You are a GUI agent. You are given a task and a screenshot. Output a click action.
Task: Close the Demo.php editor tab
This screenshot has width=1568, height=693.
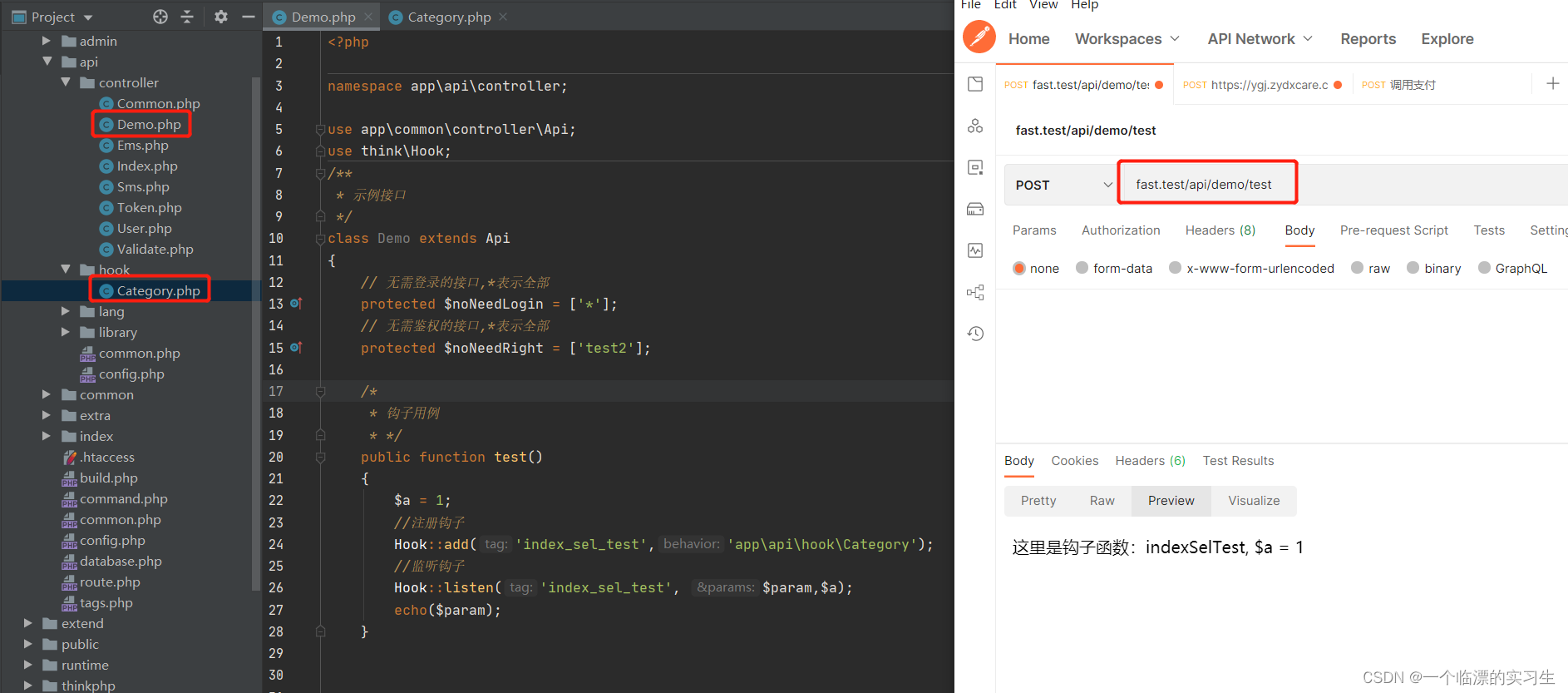(368, 17)
